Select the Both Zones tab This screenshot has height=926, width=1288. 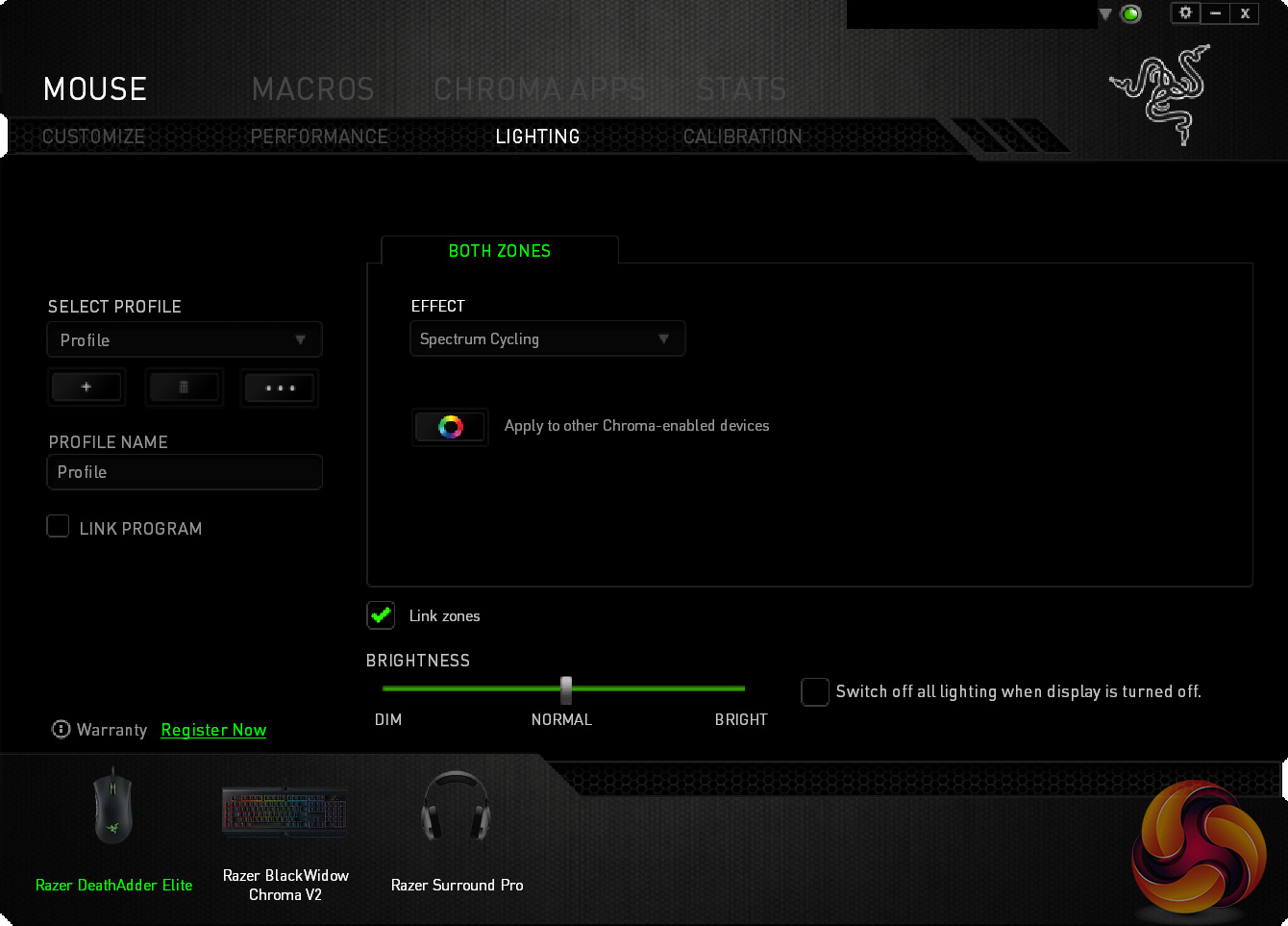pos(500,251)
